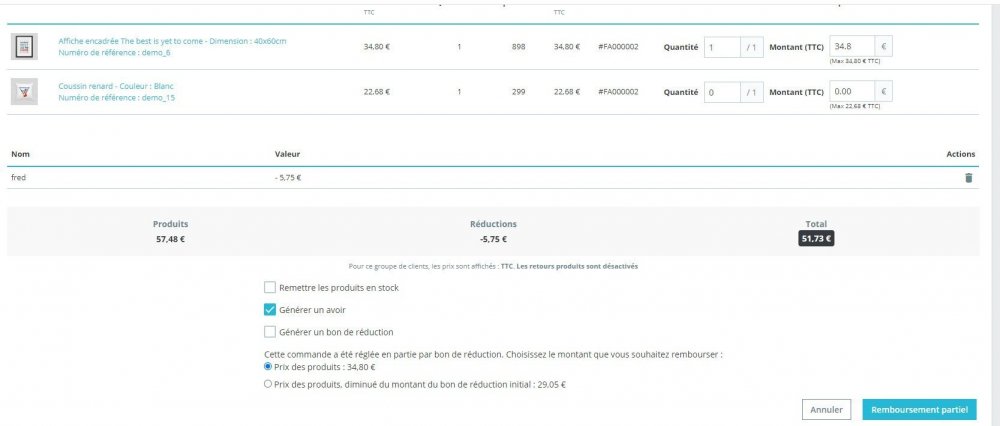Screen dimensions: 1000x426
Task: Click unit price 22,68 € of Coussin renard
Action: click(x=376, y=92)
